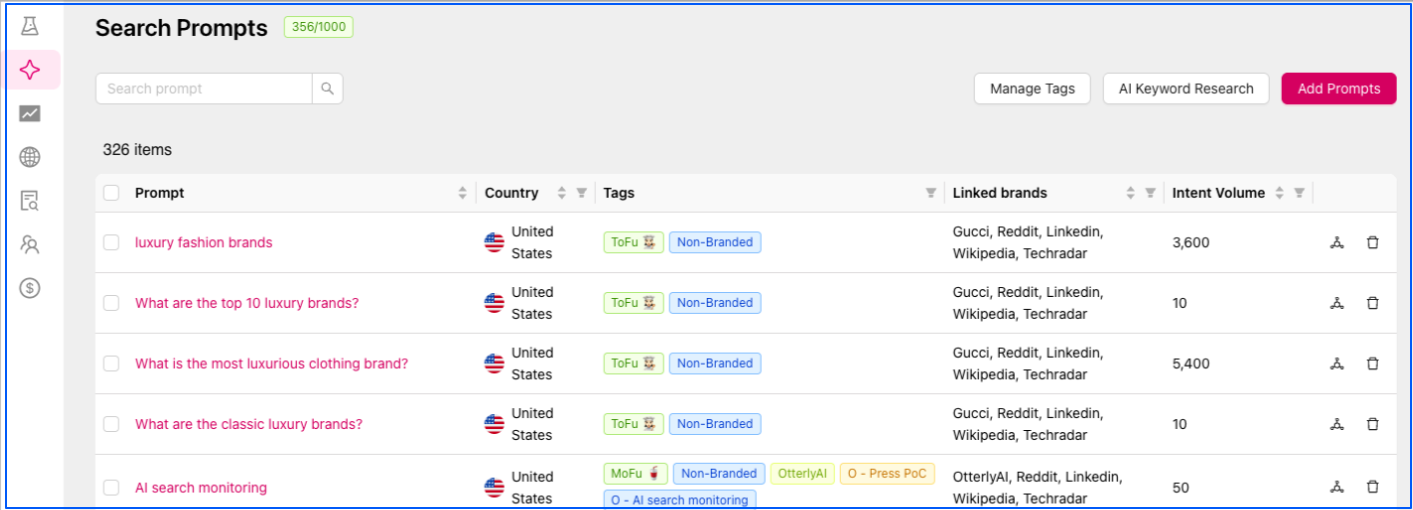Delete the luxury fashion brands prompt
Viewport: 1413px width, 510px height.
(x=1372, y=242)
